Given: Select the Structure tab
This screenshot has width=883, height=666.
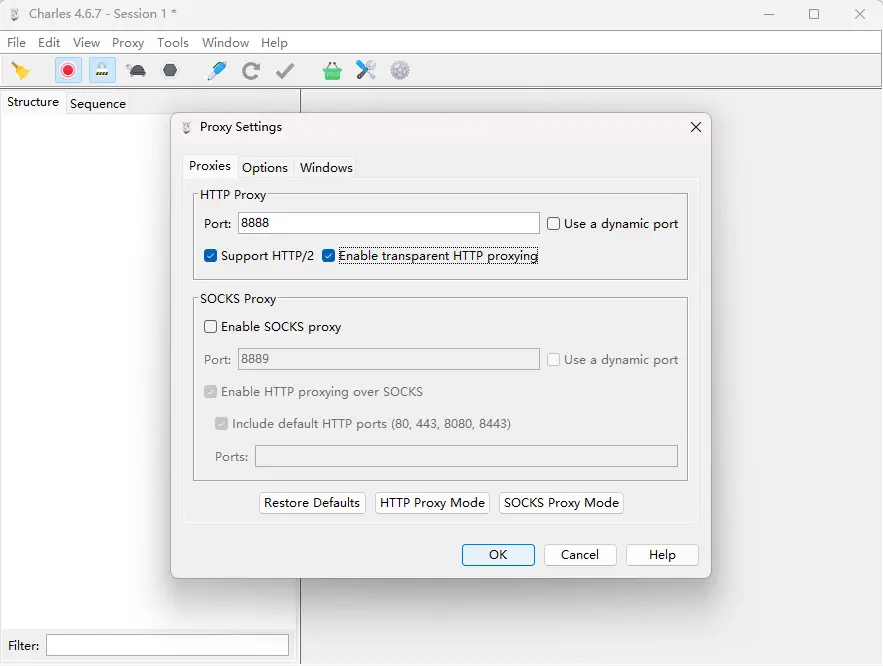Looking at the screenshot, I should coord(33,102).
